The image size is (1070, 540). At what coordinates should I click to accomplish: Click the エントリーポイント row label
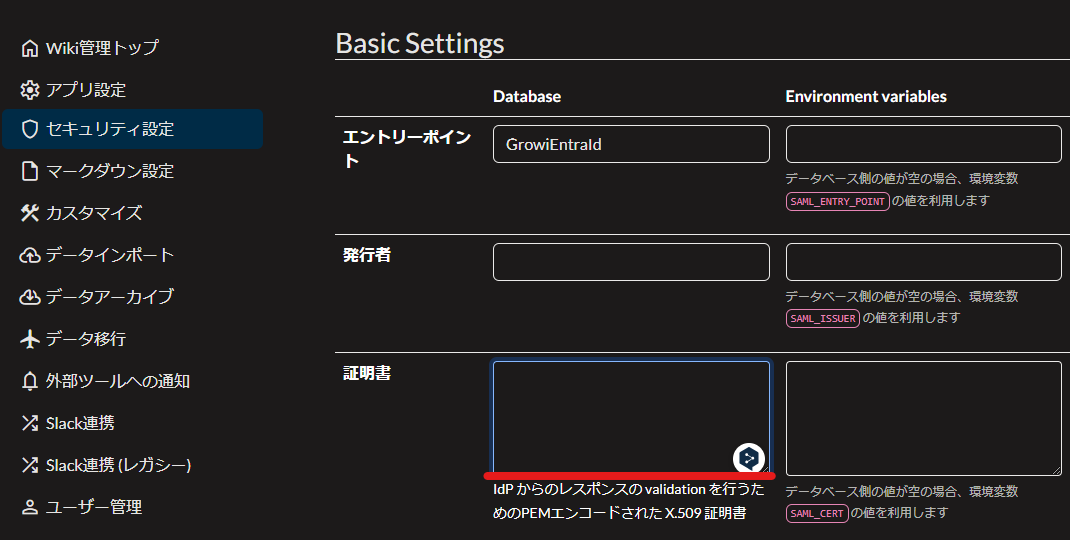407,148
